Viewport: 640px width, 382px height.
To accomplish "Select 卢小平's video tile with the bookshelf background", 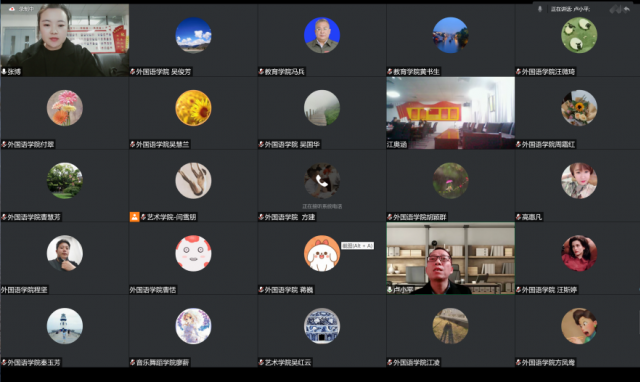I will (x=451, y=258).
